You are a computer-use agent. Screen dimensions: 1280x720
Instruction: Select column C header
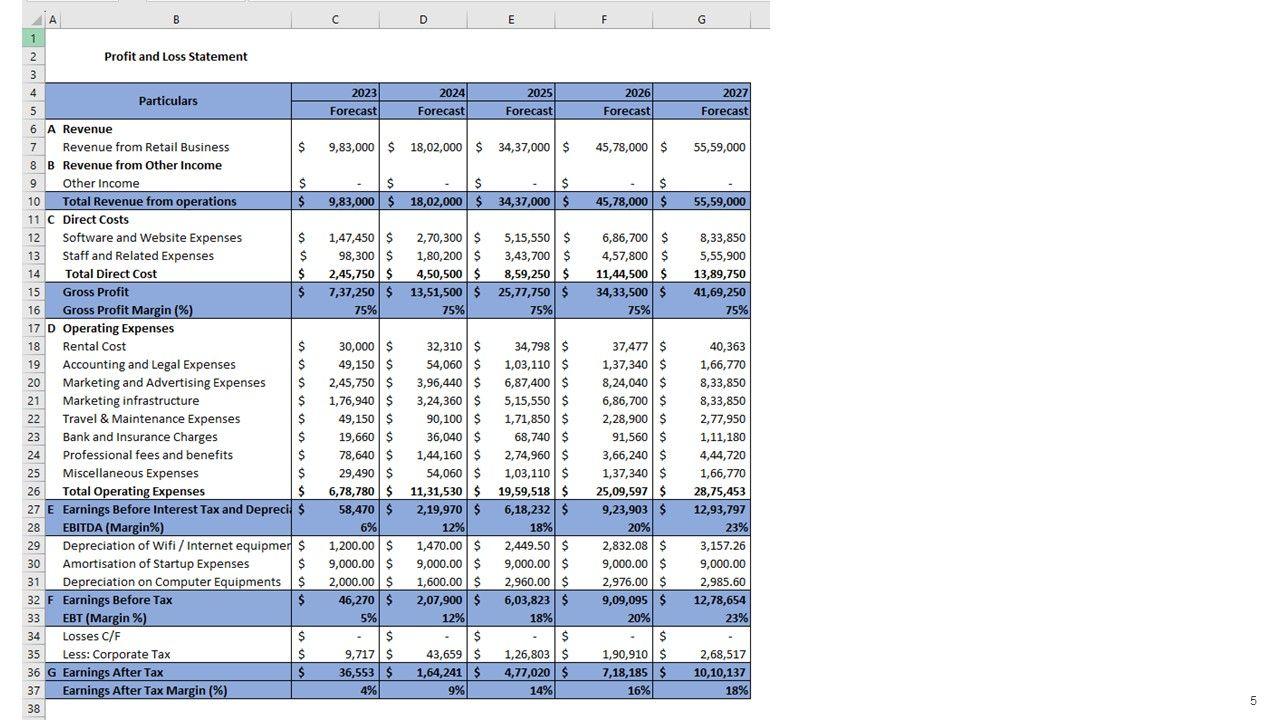[x=335, y=20]
